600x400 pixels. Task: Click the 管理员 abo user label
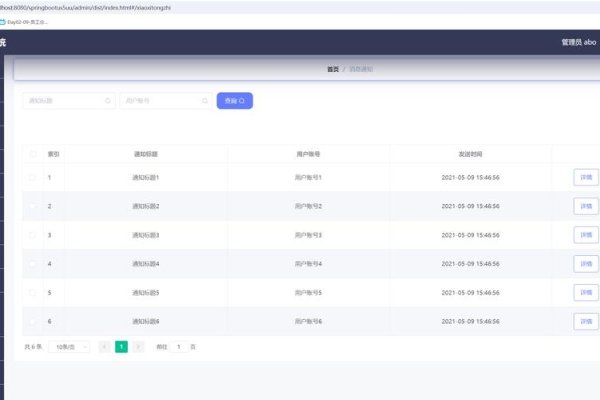pos(579,42)
